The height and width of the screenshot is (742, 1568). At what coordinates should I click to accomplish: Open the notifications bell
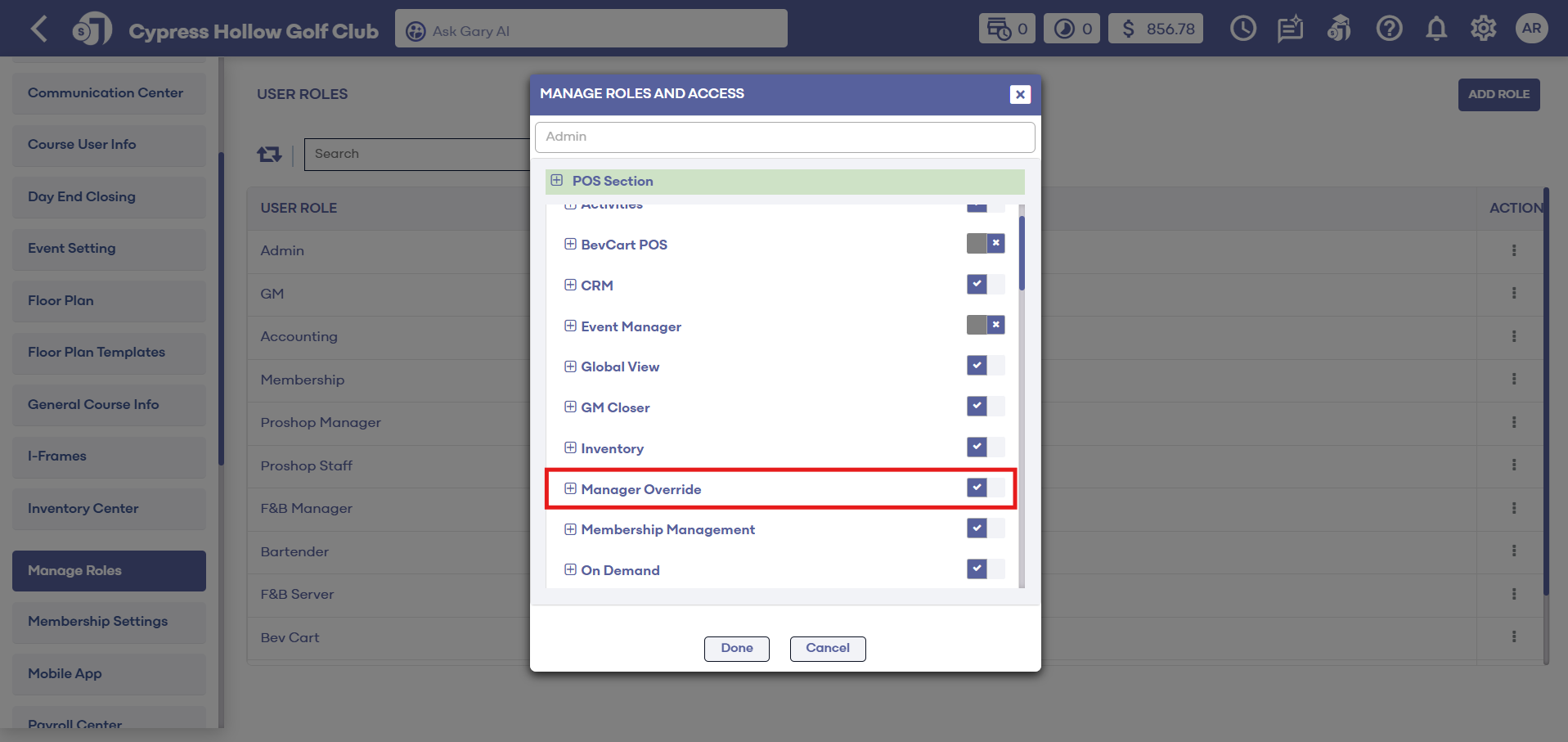pos(1435,29)
